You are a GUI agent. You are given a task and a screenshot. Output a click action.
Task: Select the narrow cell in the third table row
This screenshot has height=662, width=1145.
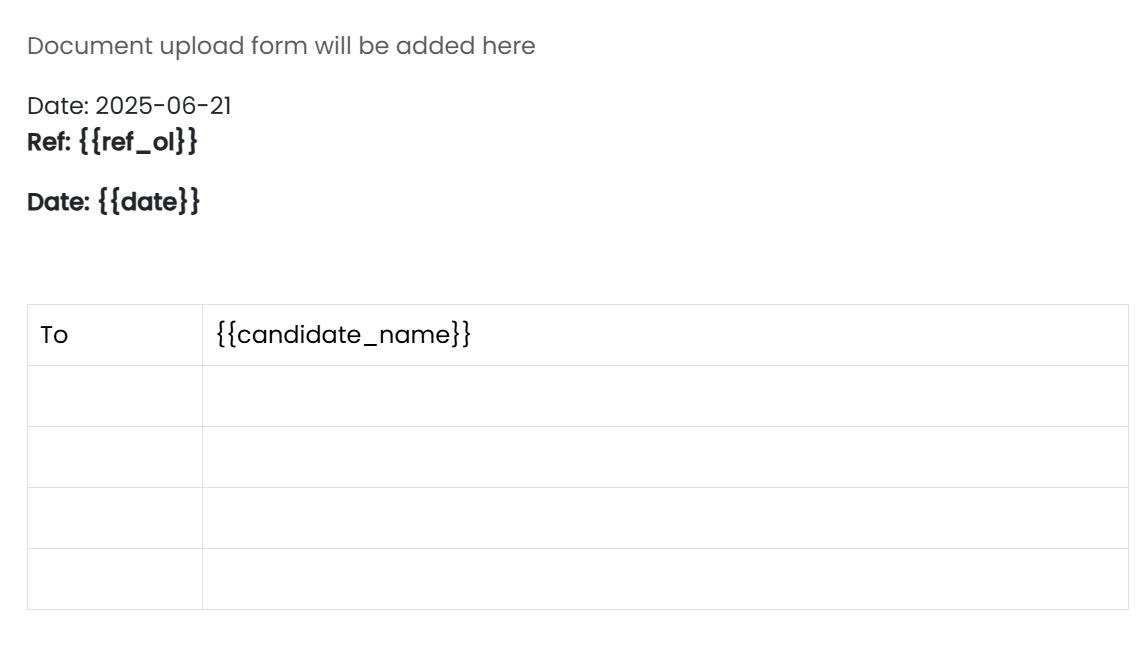(x=115, y=457)
